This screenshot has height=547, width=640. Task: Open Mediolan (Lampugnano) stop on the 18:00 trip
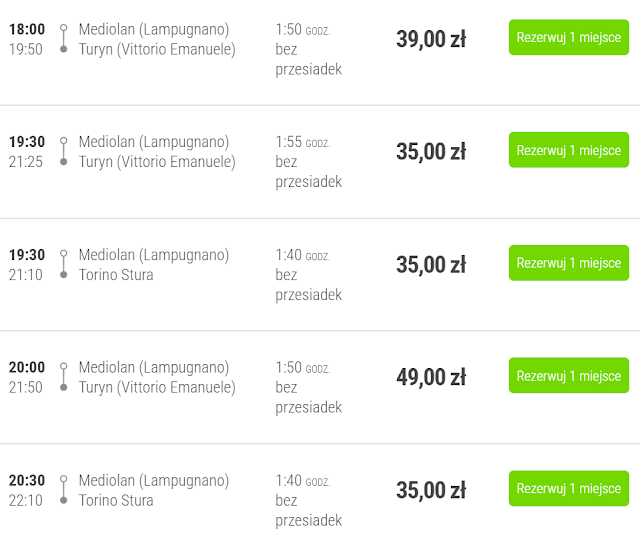tap(154, 29)
